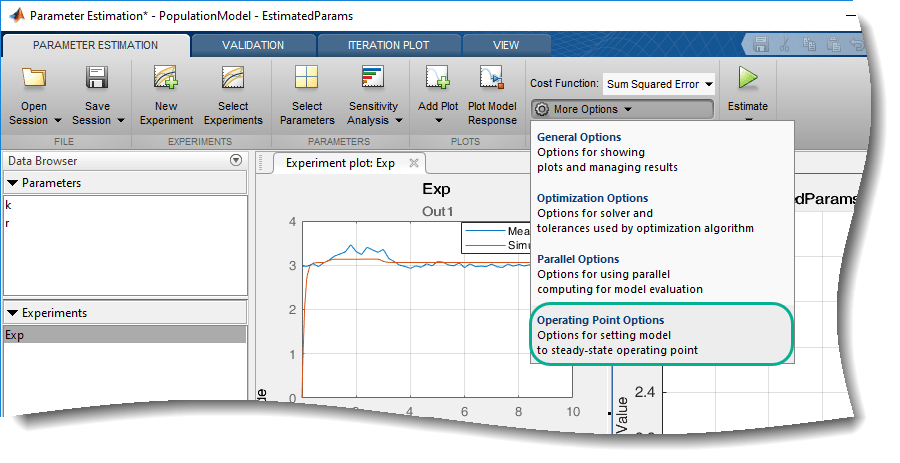
Task: Switch to the VALIDATION tab
Action: tap(253, 45)
